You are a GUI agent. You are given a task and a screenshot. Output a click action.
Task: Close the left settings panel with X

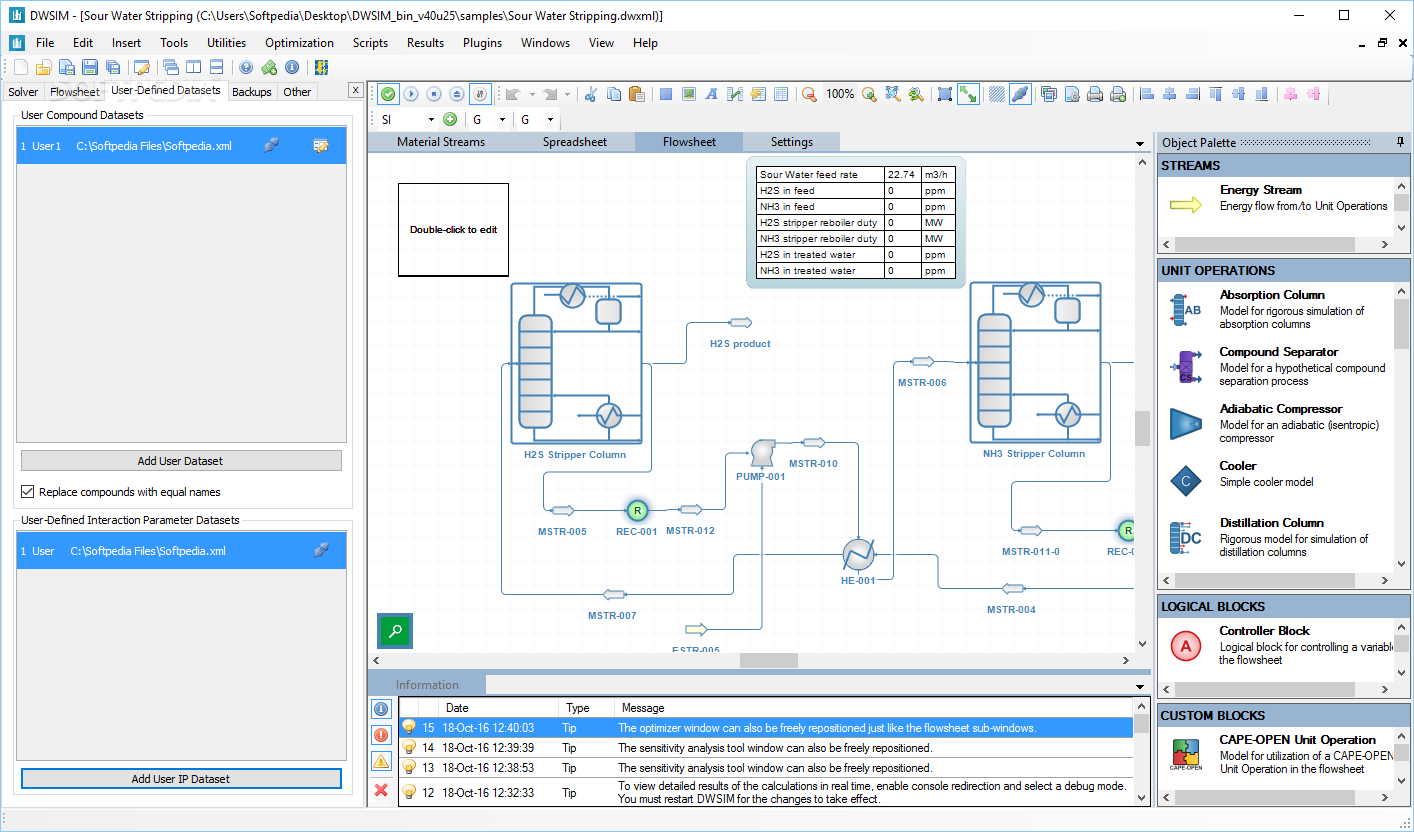click(355, 90)
